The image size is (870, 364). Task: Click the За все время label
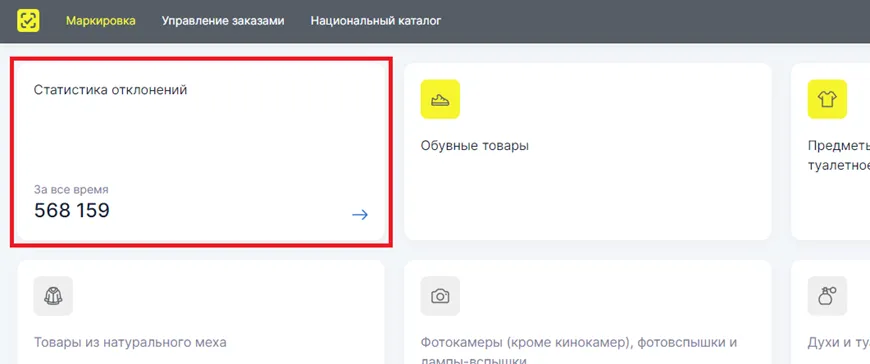(71, 190)
